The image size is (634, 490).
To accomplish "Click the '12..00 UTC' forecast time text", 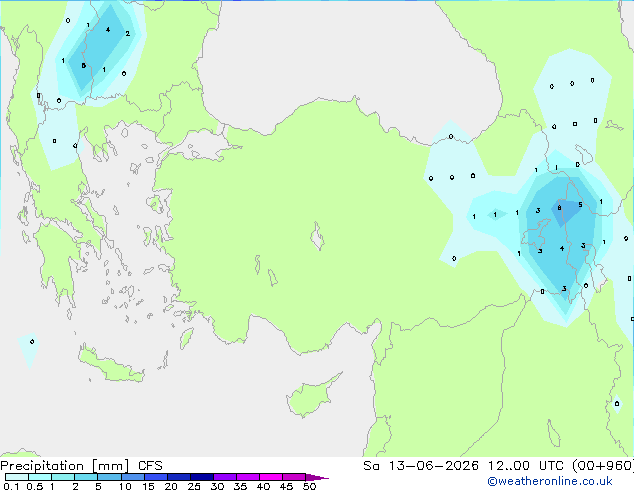I will point(525,466).
